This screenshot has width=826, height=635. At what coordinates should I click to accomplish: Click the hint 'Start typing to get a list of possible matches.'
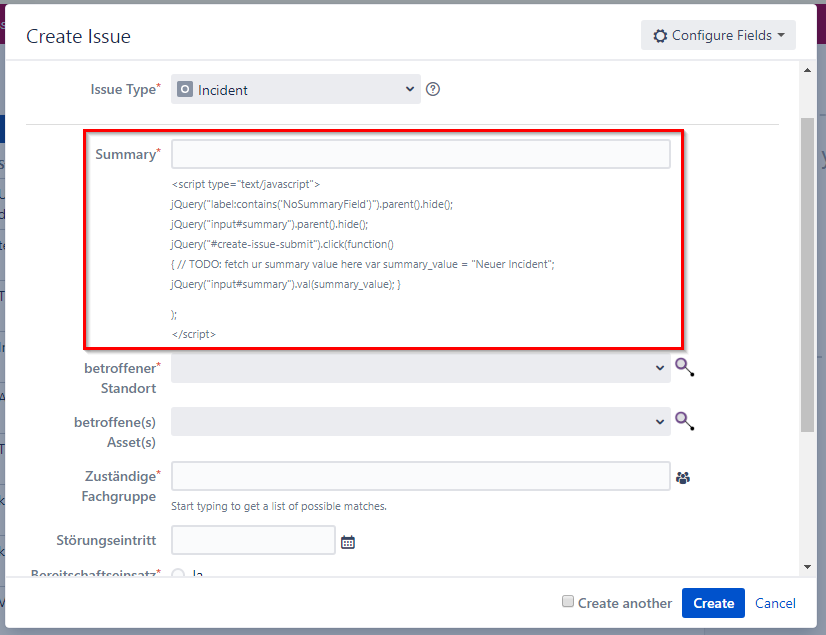point(279,506)
